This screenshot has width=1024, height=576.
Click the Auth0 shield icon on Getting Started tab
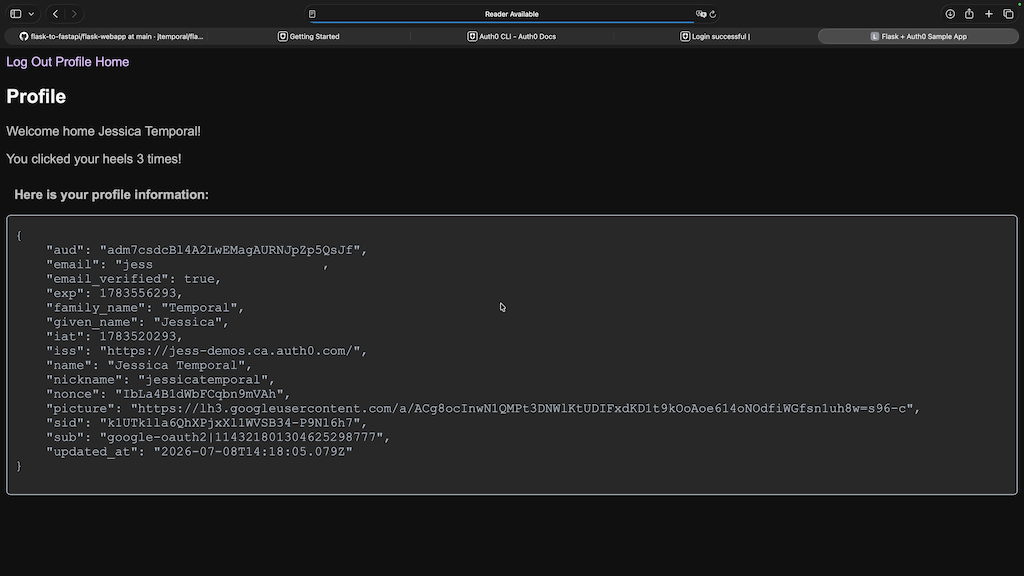point(283,37)
